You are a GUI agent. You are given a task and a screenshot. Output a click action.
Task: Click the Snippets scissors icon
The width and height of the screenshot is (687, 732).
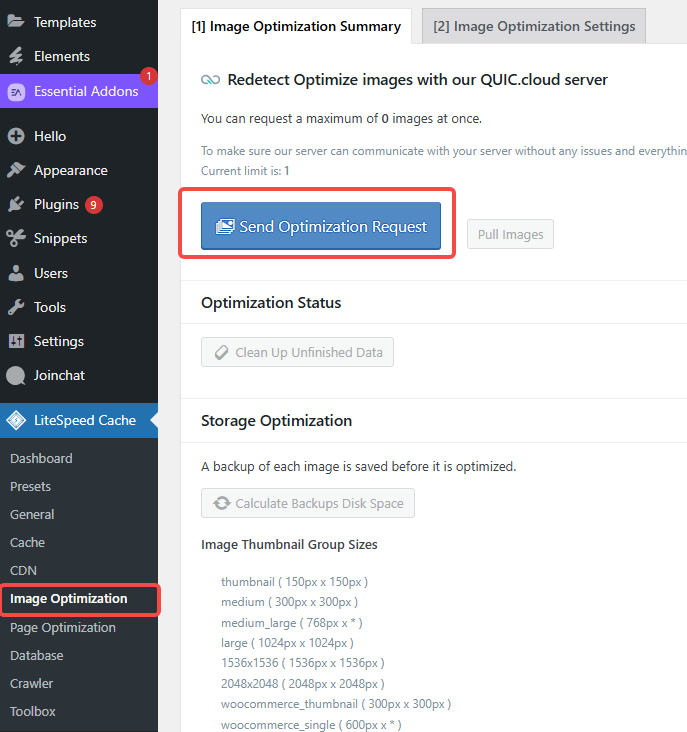16,238
